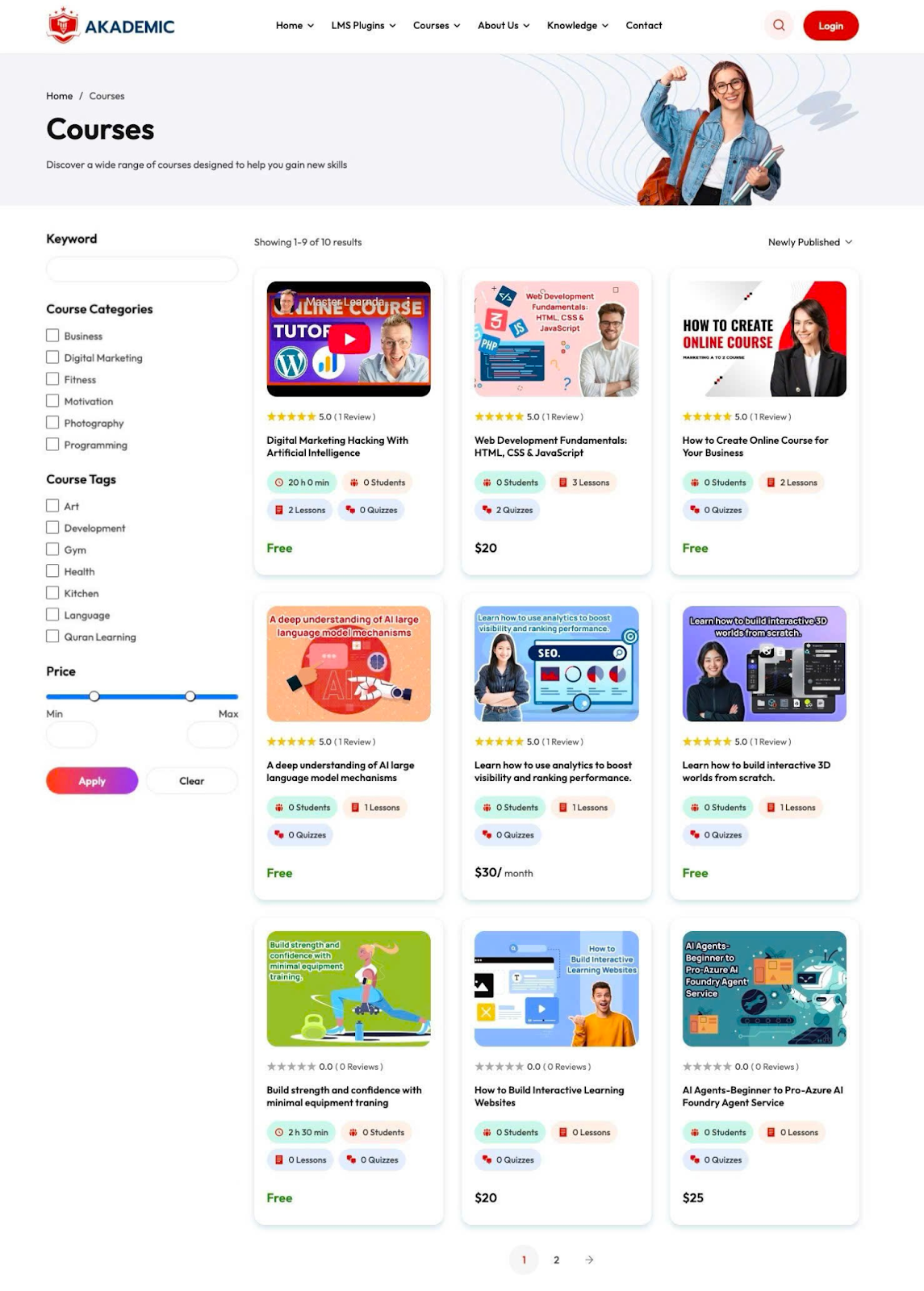924x1291 pixels.
Task: Click the quizzes icon on 2 Quizzes badge
Action: (487, 510)
